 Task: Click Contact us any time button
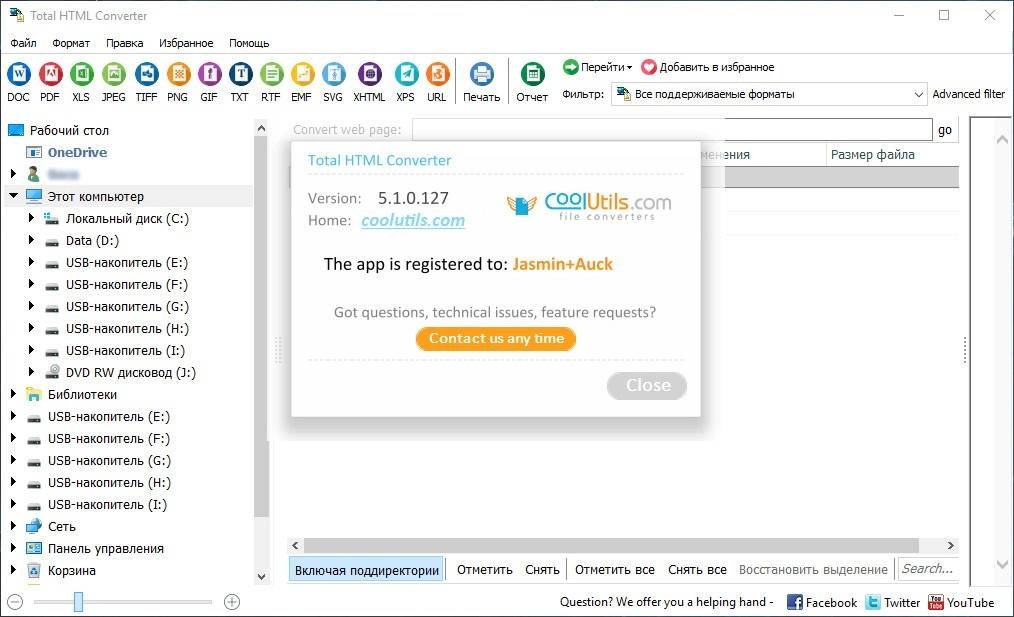pyautogui.click(x=496, y=339)
